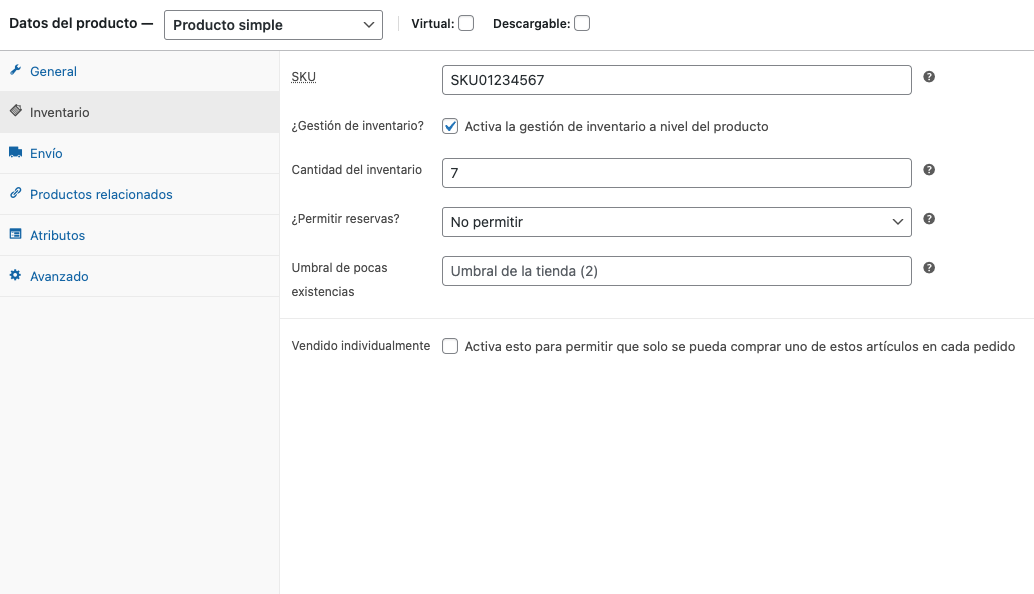Click the General wrench icon
This screenshot has height=594, width=1034.
click(15, 71)
